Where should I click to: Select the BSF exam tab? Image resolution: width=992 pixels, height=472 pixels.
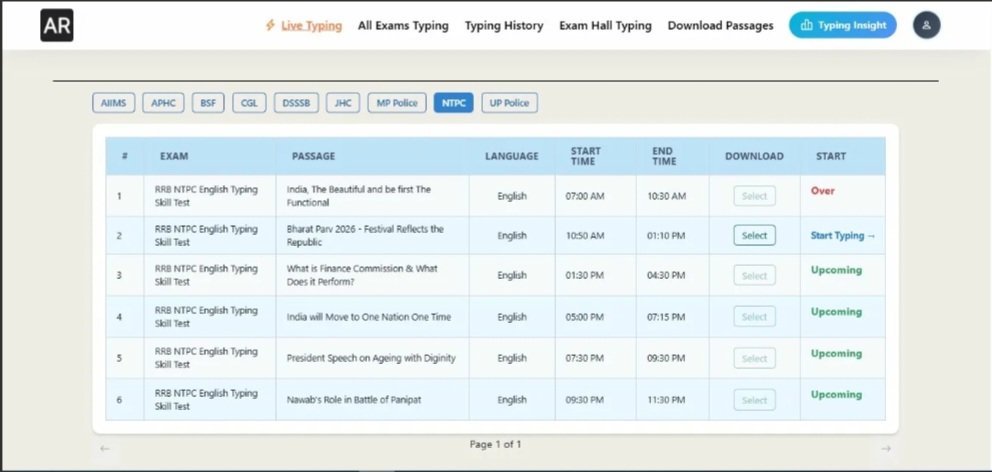click(x=208, y=103)
